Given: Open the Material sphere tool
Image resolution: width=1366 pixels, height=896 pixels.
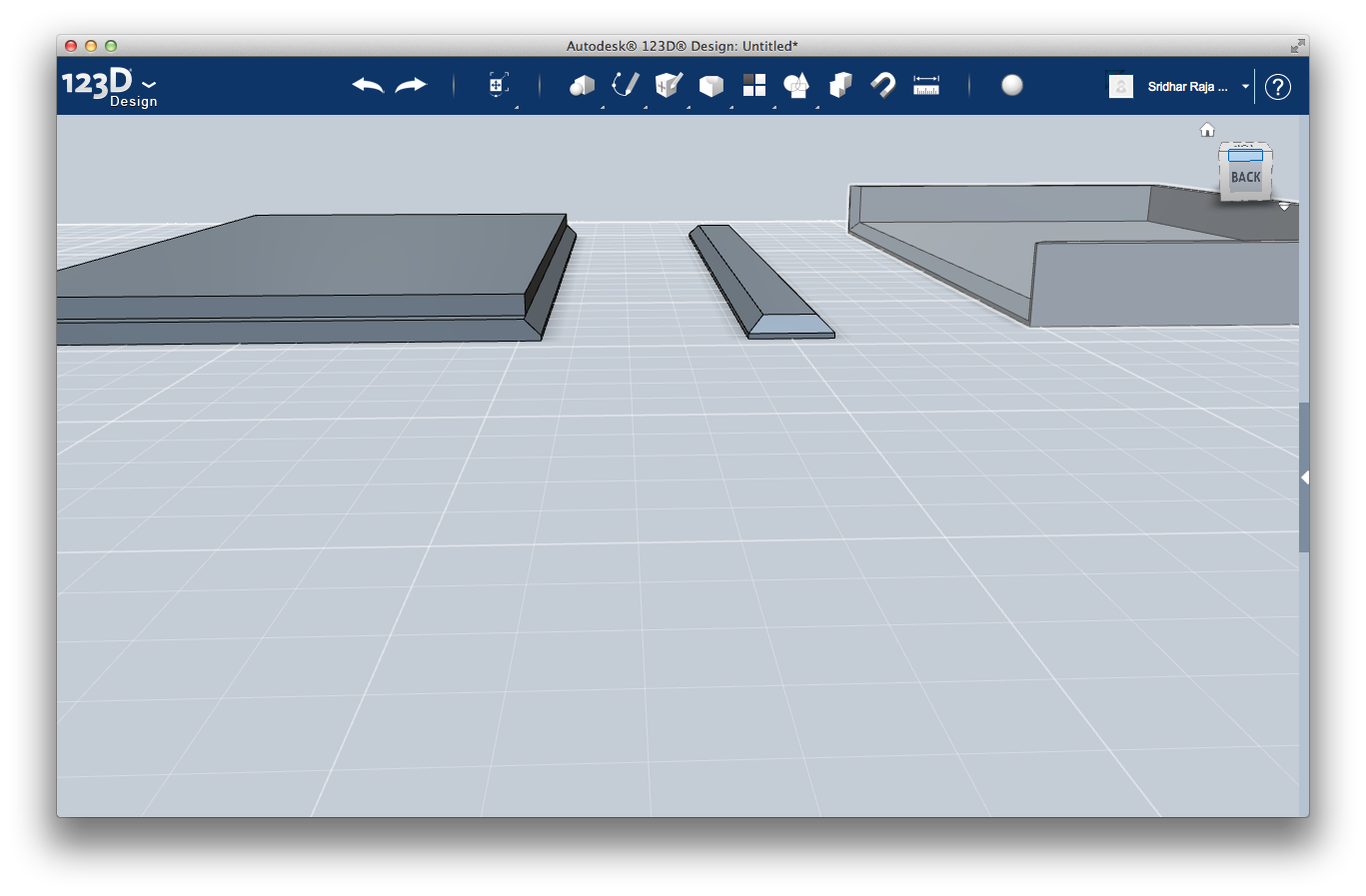Looking at the screenshot, I should click(1012, 85).
